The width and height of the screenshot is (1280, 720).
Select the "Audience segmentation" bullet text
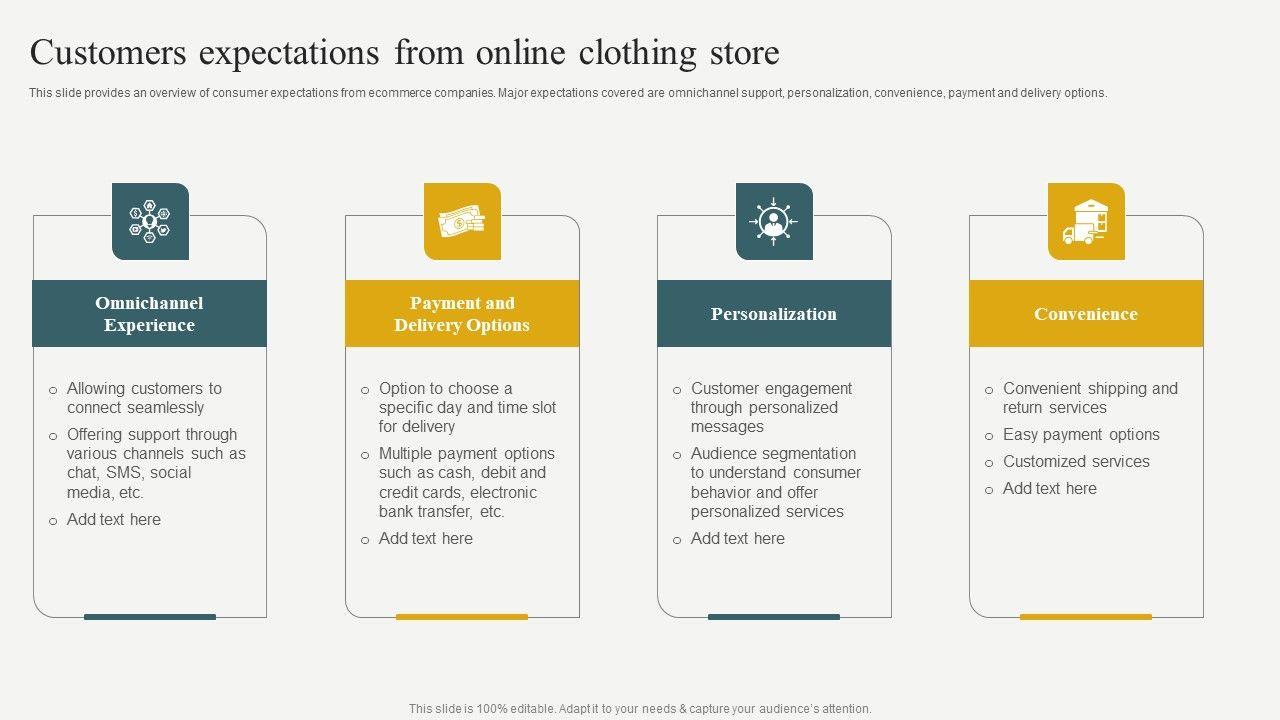[x=776, y=482]
